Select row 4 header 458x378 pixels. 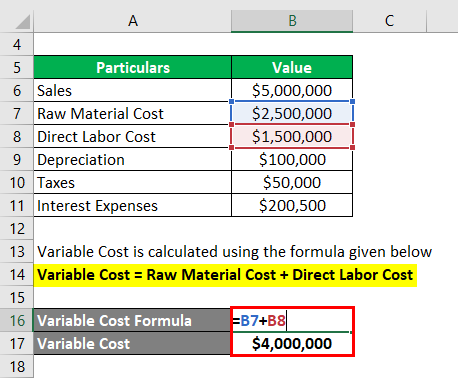(x=17, y=44)
